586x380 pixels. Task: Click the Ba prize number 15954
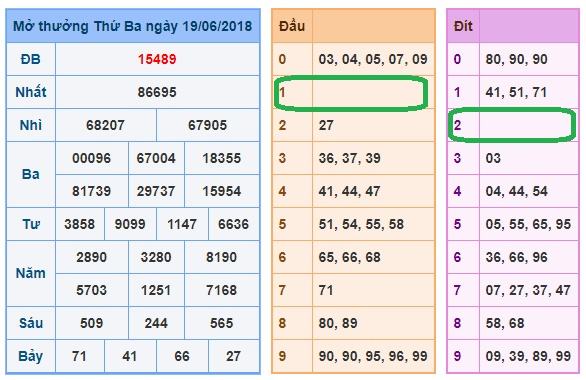point(222,191)
